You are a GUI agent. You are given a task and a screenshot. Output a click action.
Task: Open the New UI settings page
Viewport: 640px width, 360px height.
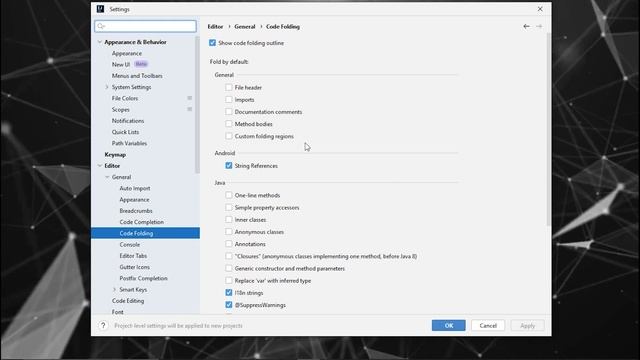coord(121,64)
